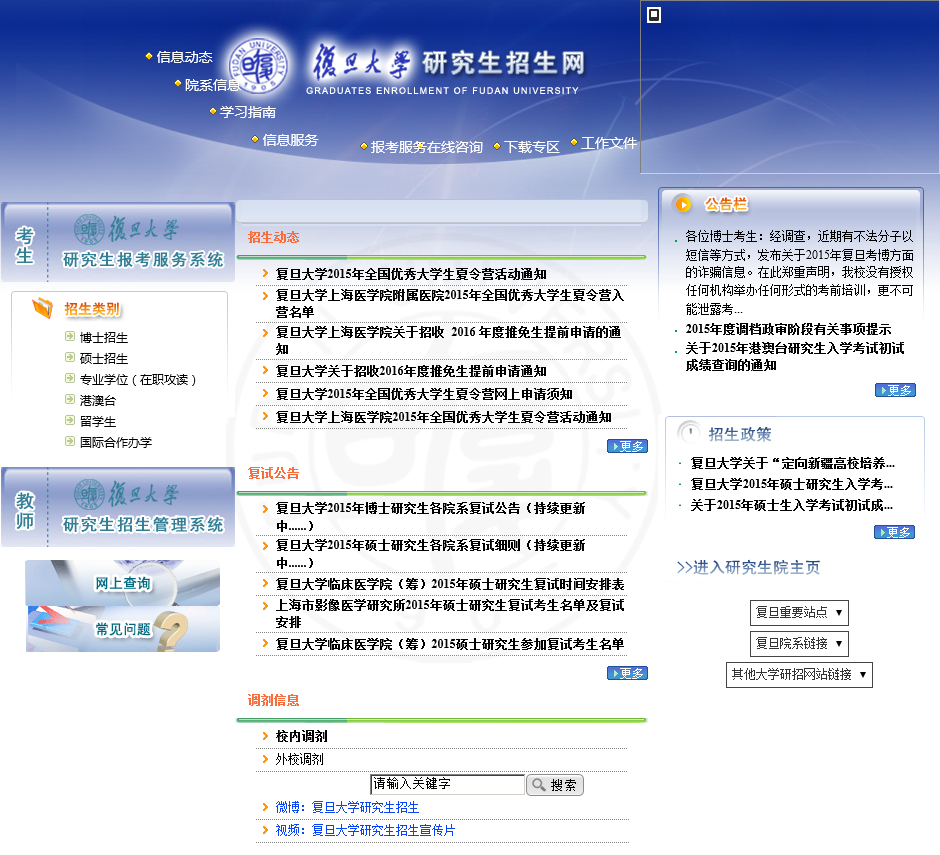This screenshot has height=855, width=940.
Task: Click the small square icon in the top-right panel
Action: pyautogui.click(x=654, y=15)
